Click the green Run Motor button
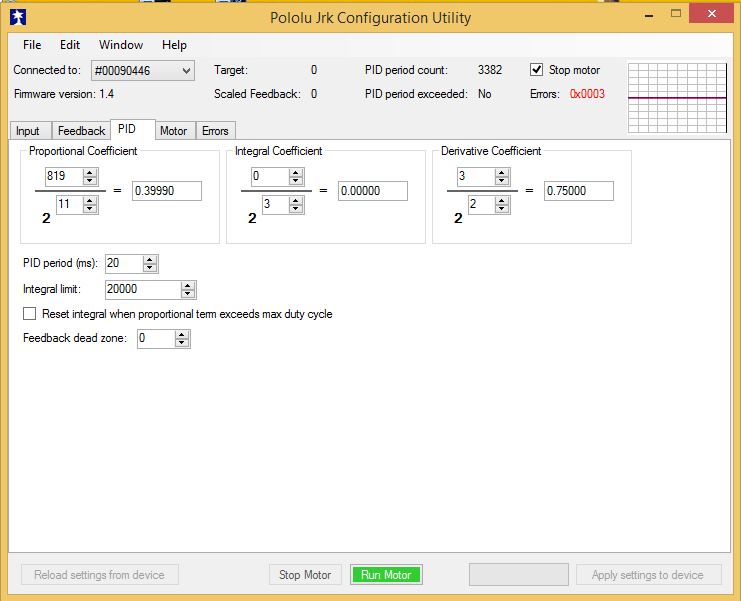This screenshot has width=741, height=601. click(x=386, y=575)
